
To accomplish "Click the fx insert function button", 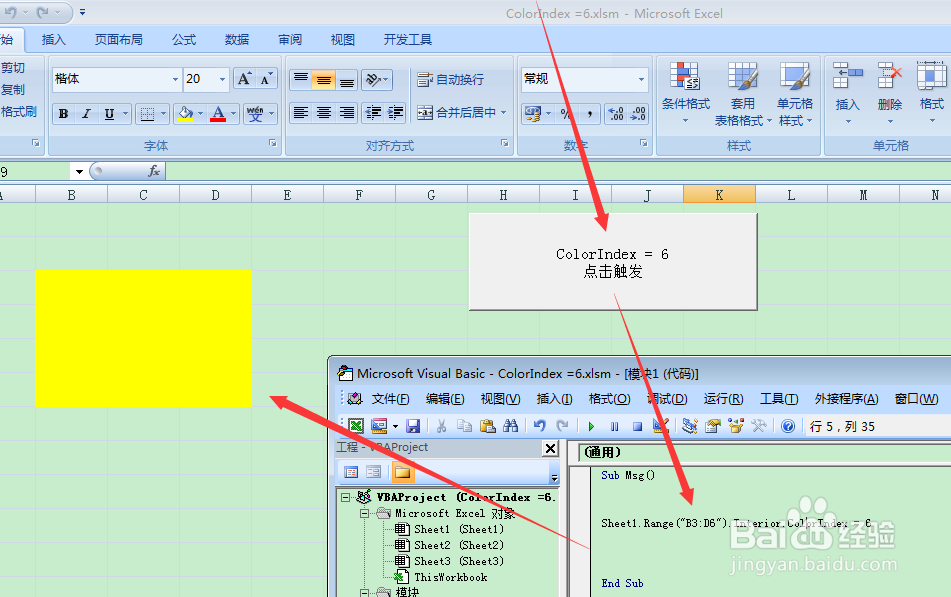I will pyautogui.click(x=153, y=171).
